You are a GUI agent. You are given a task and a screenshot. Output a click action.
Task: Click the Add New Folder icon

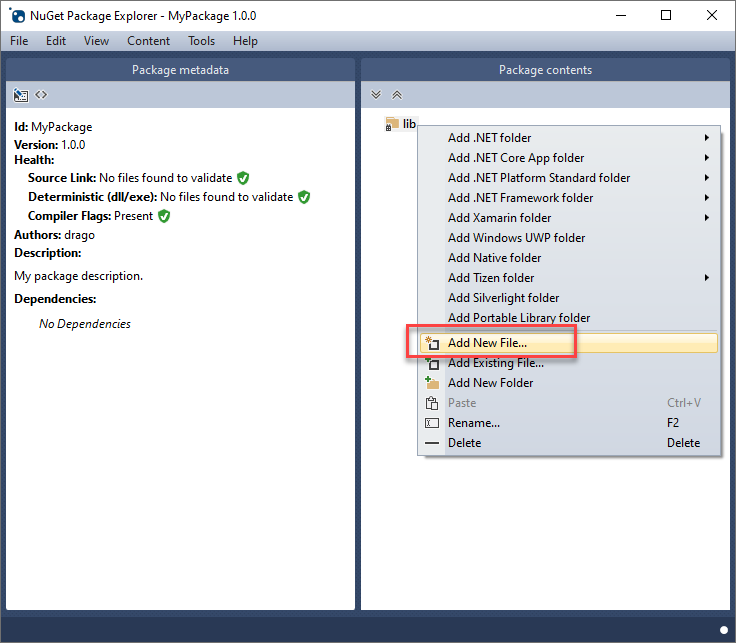coord(432,383)
